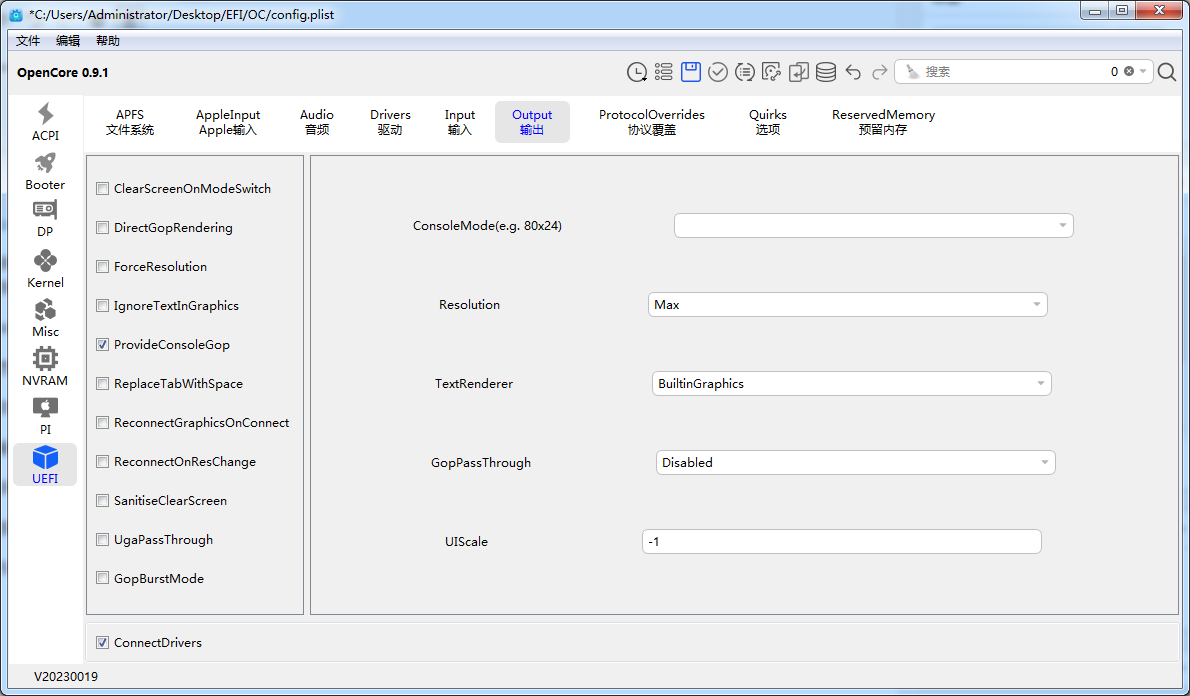Click the clock history icon in toolbar

(637, 72)
